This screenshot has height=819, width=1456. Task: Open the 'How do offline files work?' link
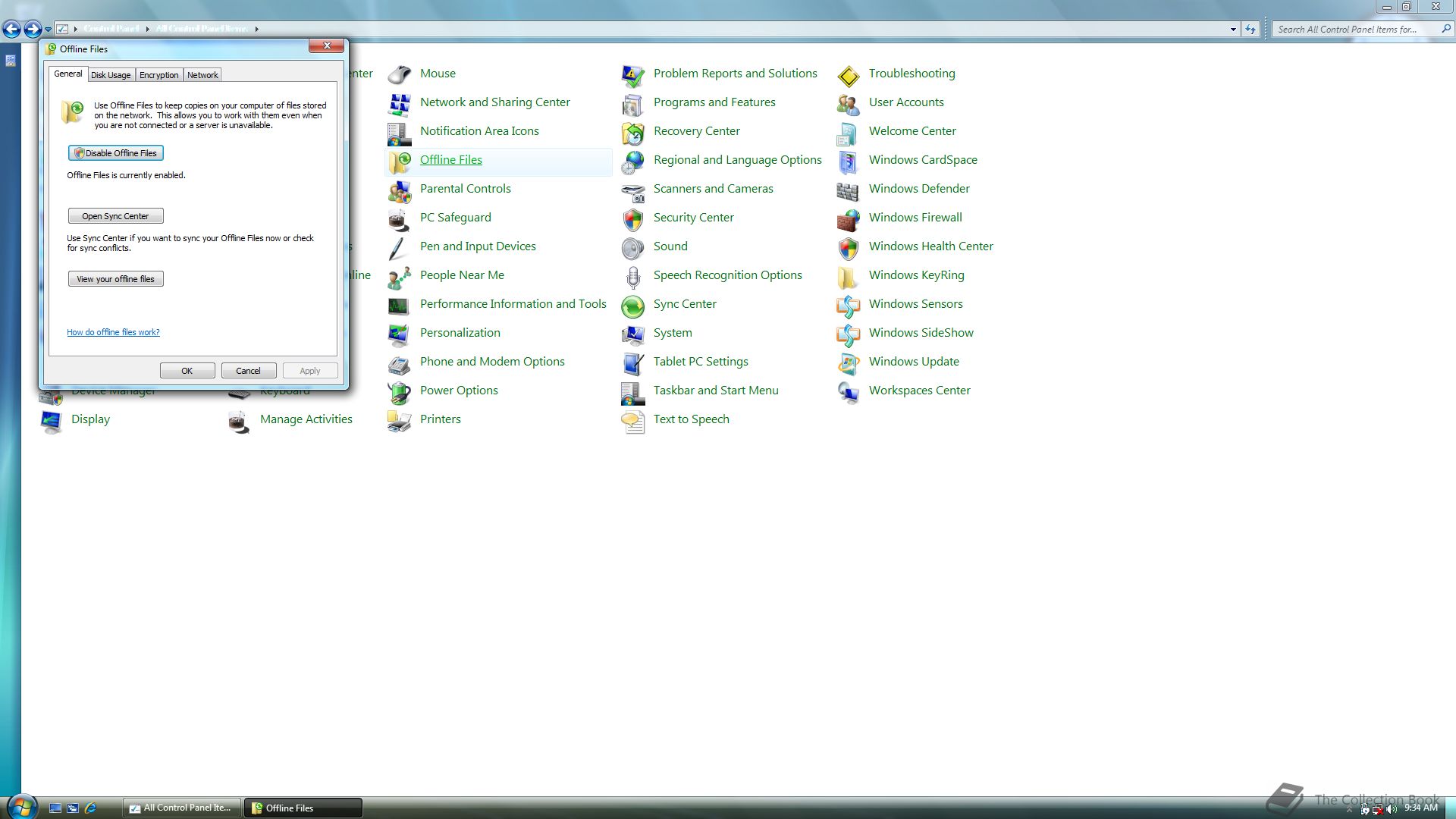point(113,332)
